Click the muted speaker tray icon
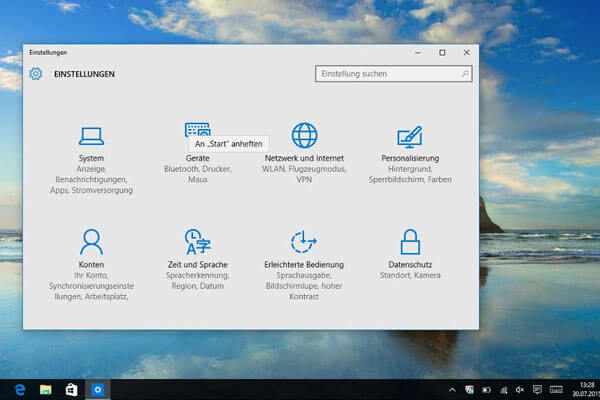The height and width of the screenshot is (400, 600). [x=520, y=390]
